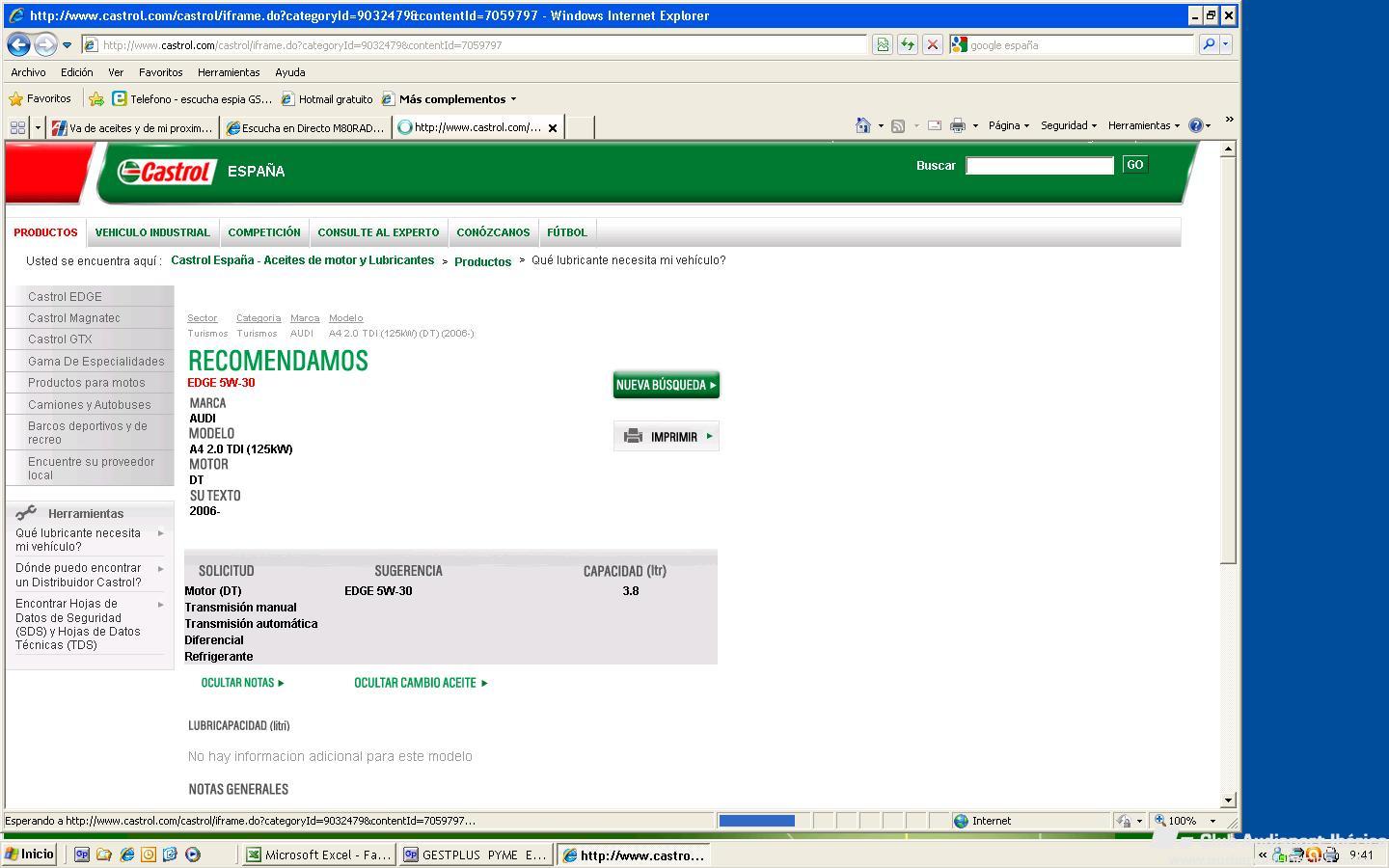Select the VEHICULO INDUSTRIAL navigation tab
Image resolution: width=1389 pixels, height=868 pixels.
coord(152,232)
